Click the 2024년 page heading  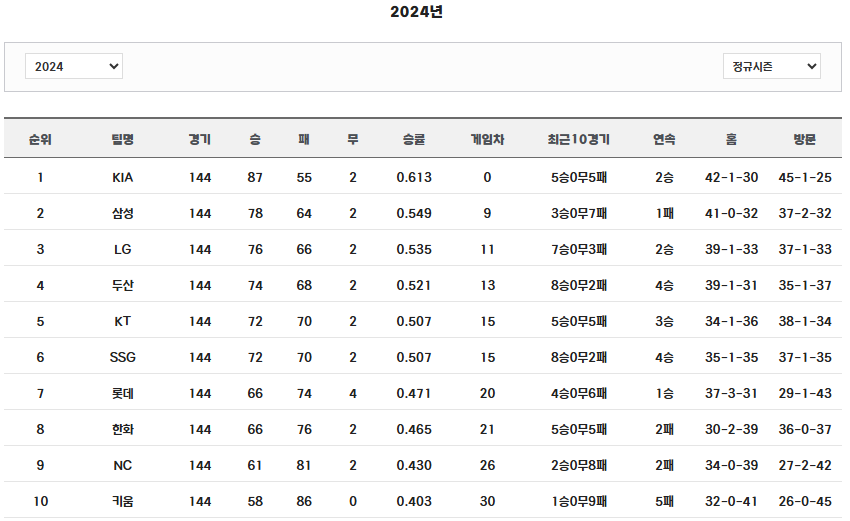click(416, 11)
